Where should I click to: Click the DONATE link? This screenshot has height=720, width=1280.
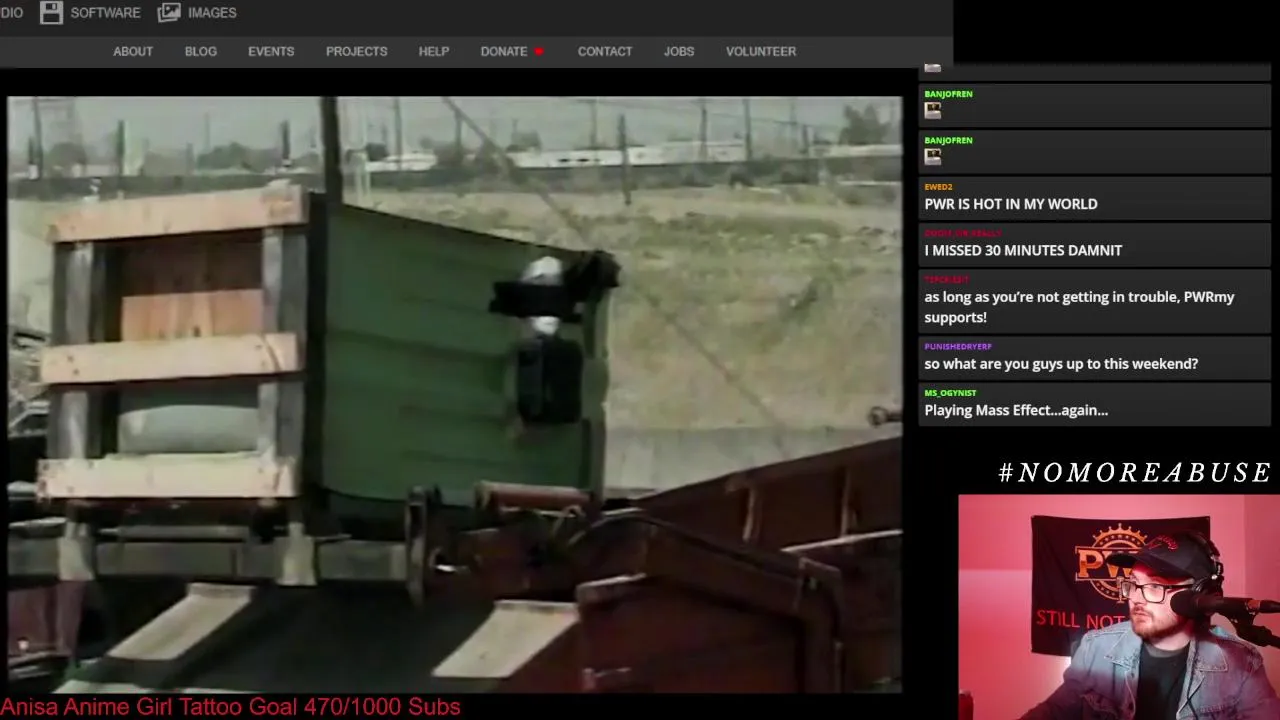(504, 51)
